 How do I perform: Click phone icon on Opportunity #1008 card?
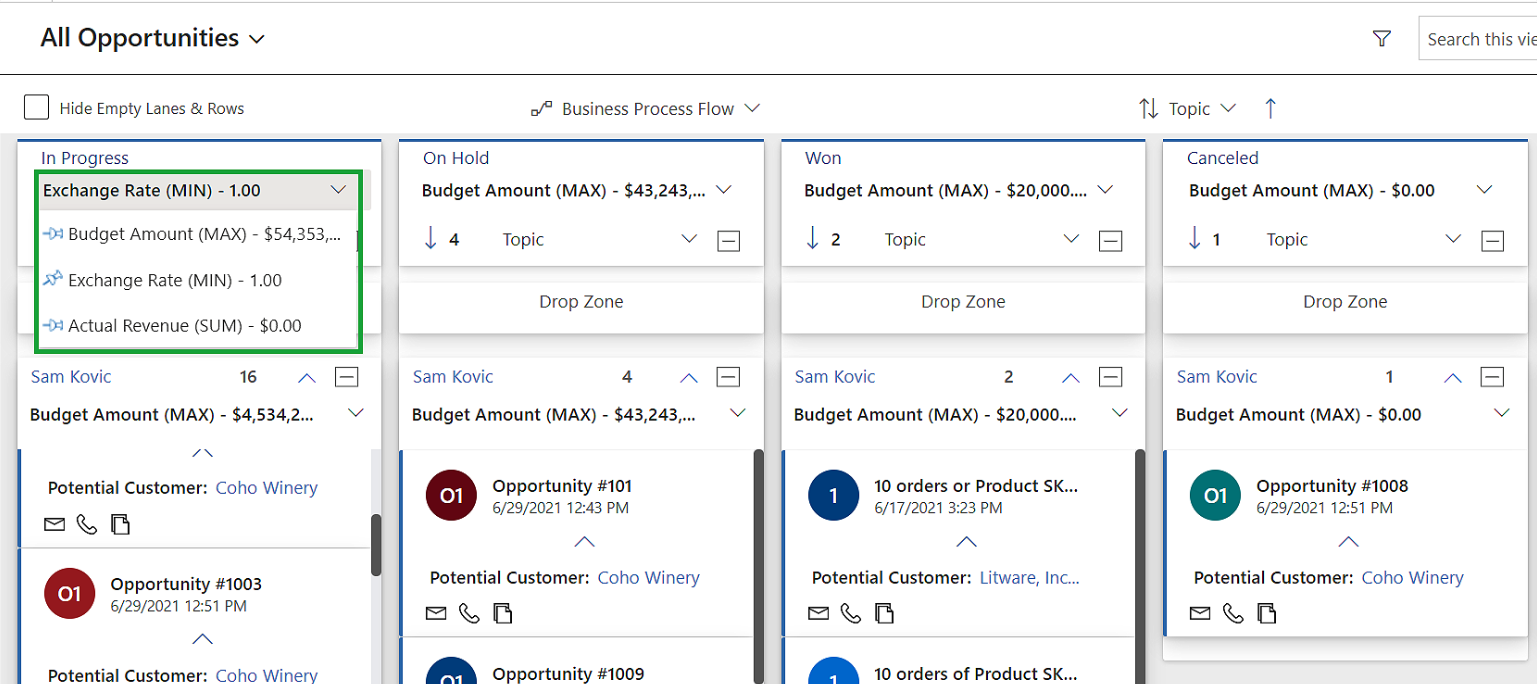(x=1233, y=613)
